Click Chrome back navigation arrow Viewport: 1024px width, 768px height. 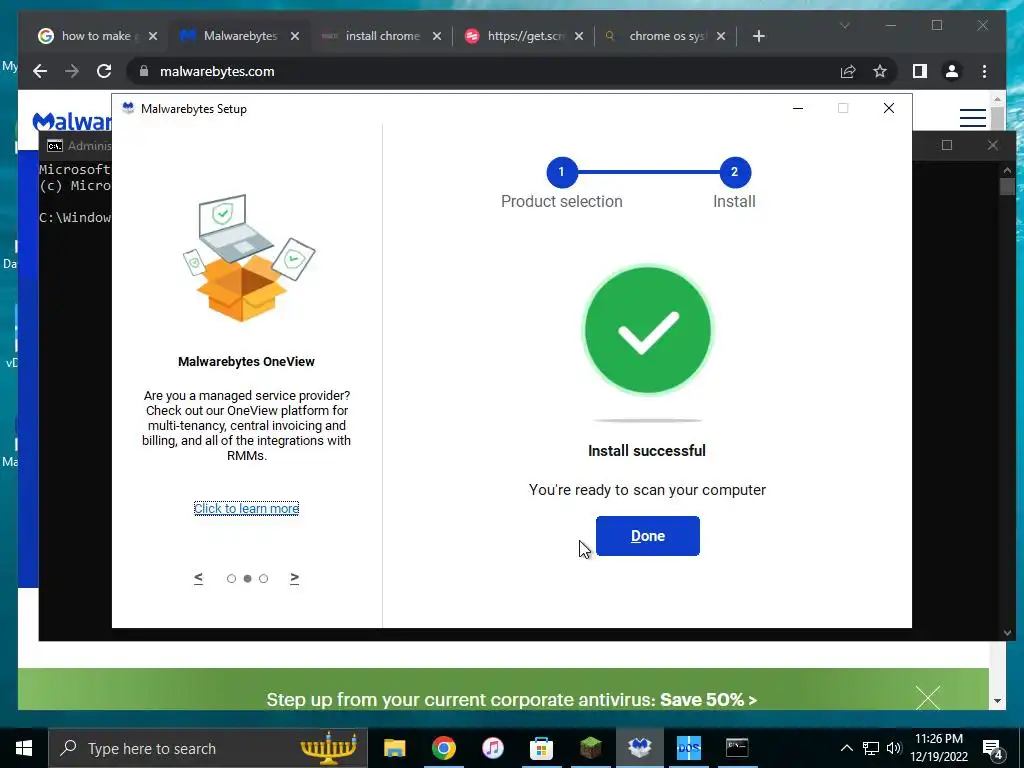click(x=40, y=71)
